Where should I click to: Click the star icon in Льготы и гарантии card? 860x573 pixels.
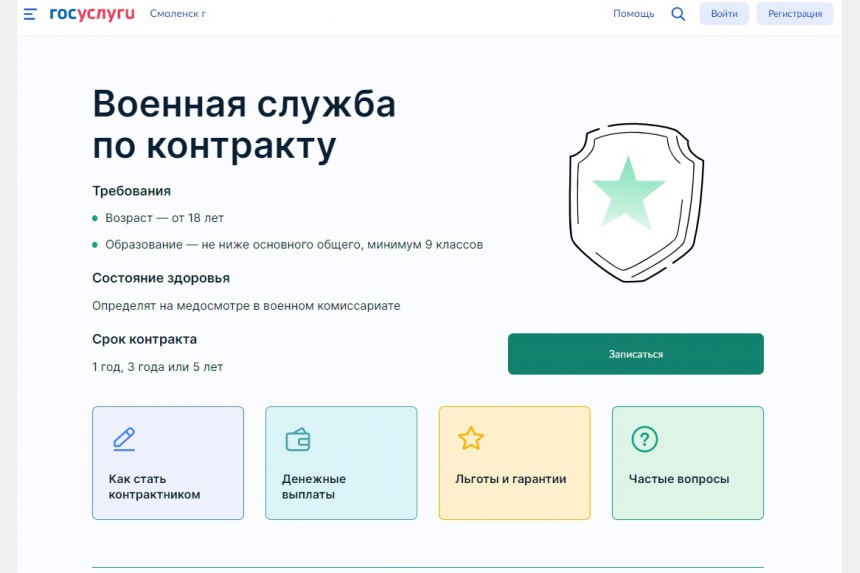471,439
